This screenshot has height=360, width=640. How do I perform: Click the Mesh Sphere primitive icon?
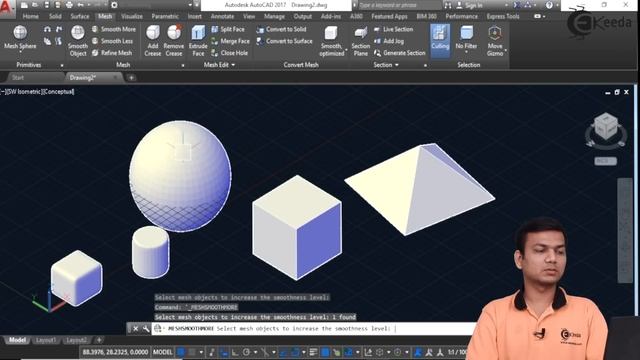pos(20,33)
